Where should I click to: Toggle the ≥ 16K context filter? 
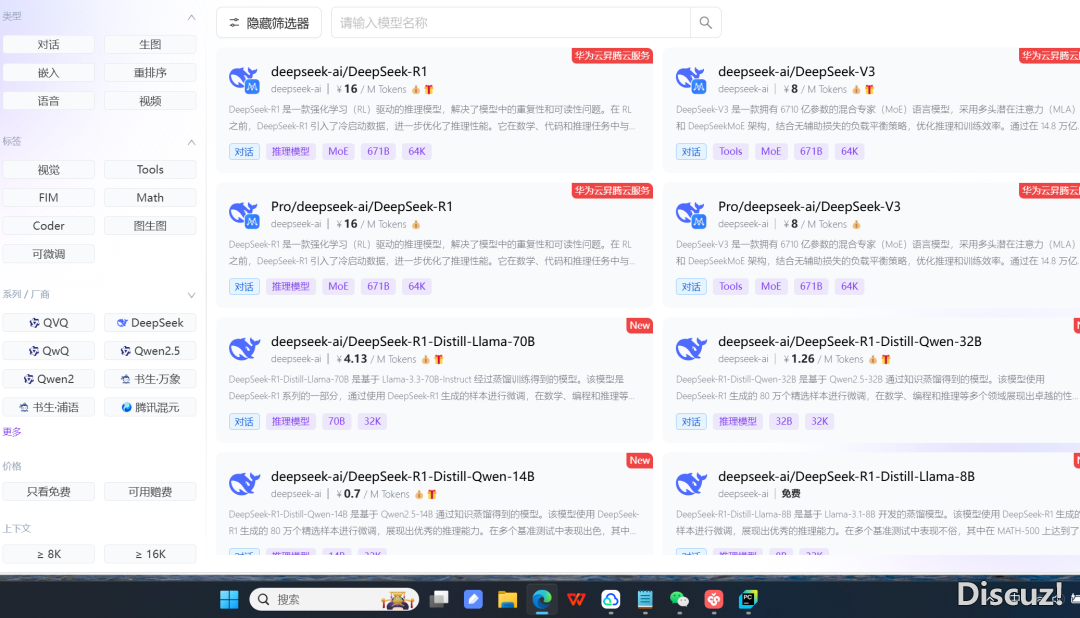[x=150, y=554]
